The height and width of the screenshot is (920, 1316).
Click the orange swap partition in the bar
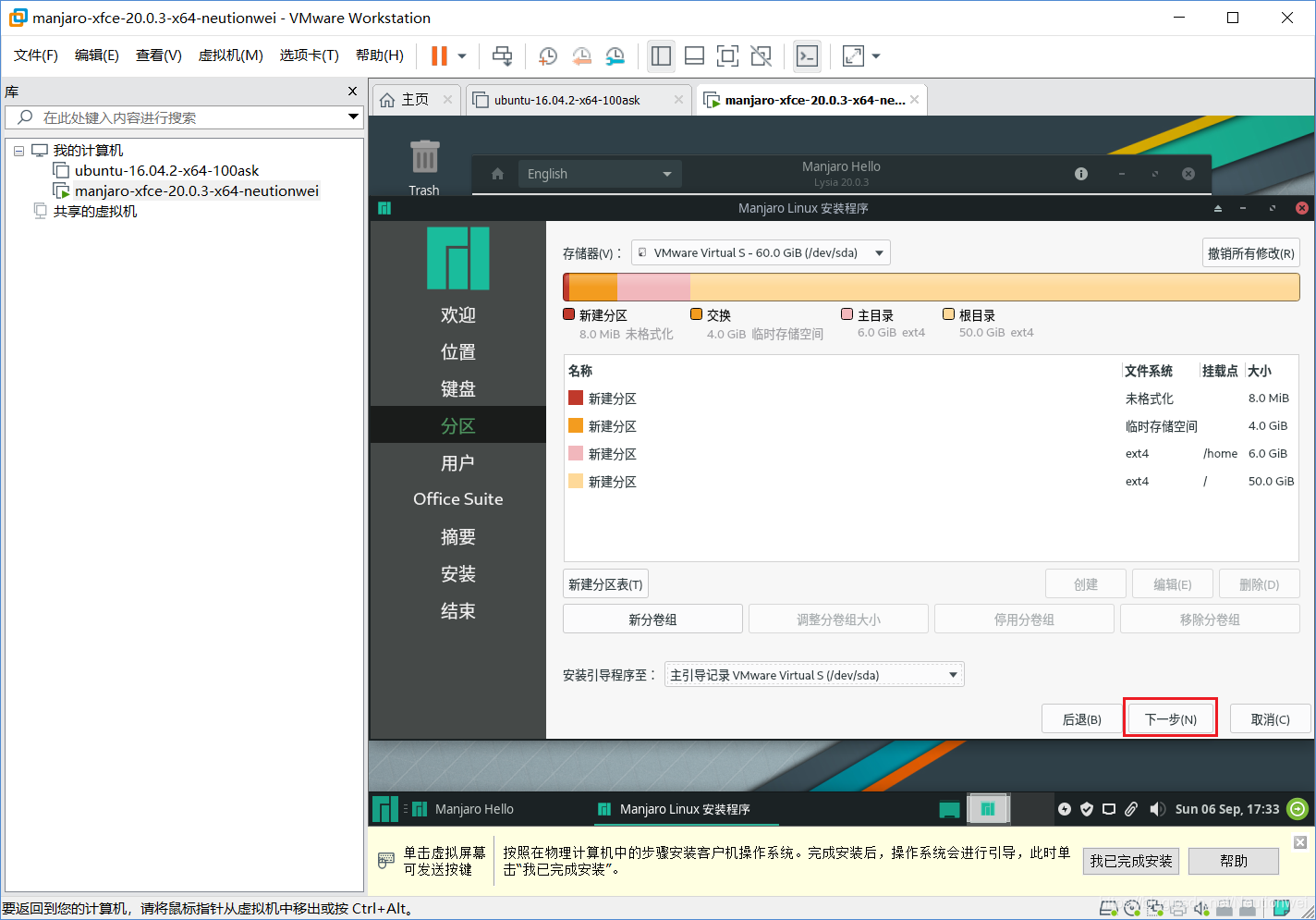click(593, 287)
